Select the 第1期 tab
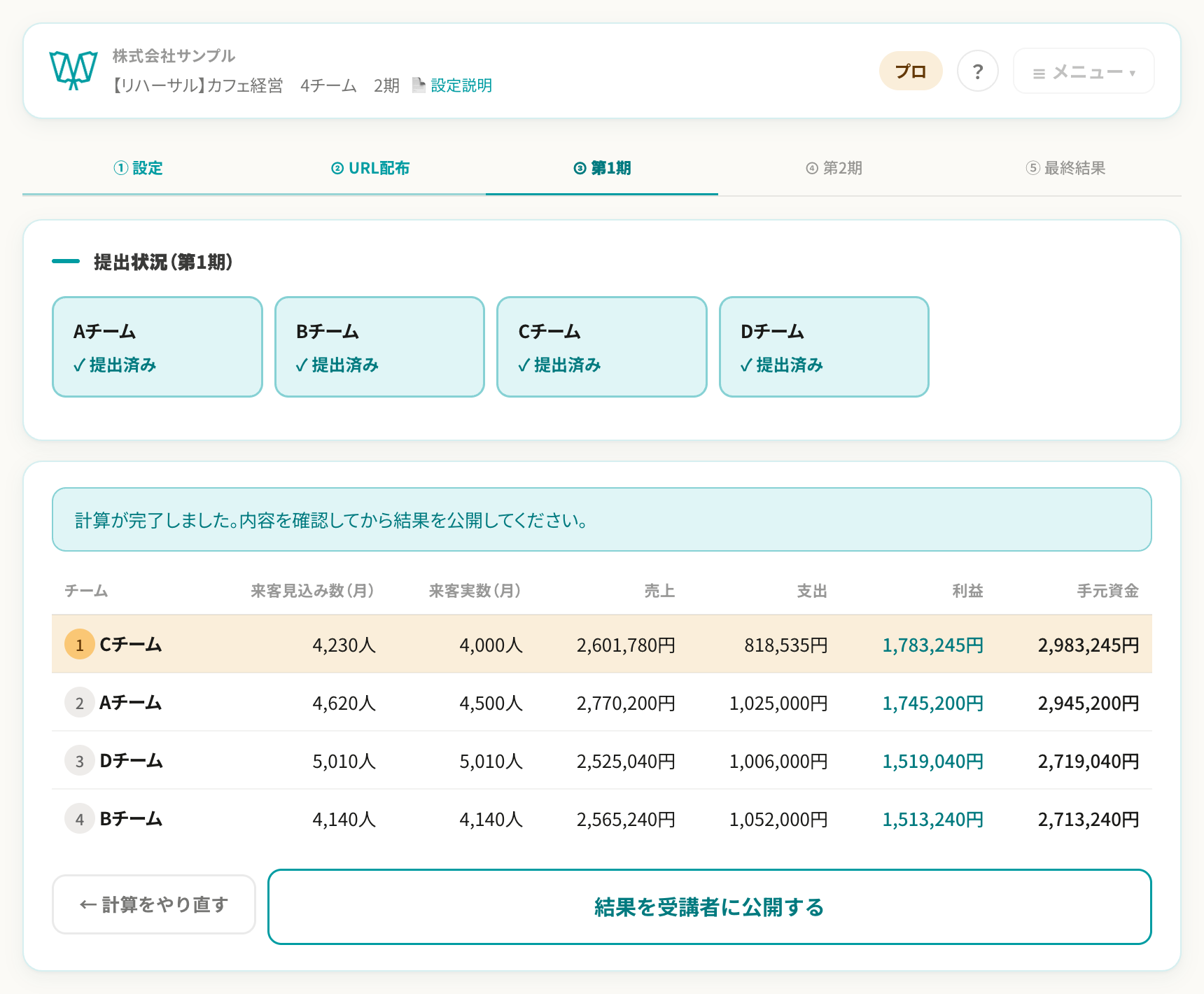The height and width of the screenshot is (994, 1204). [x=602, y=168]
